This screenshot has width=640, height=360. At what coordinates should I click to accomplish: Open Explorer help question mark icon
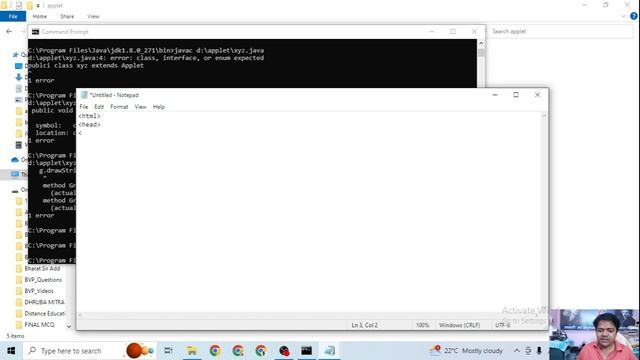634,16
